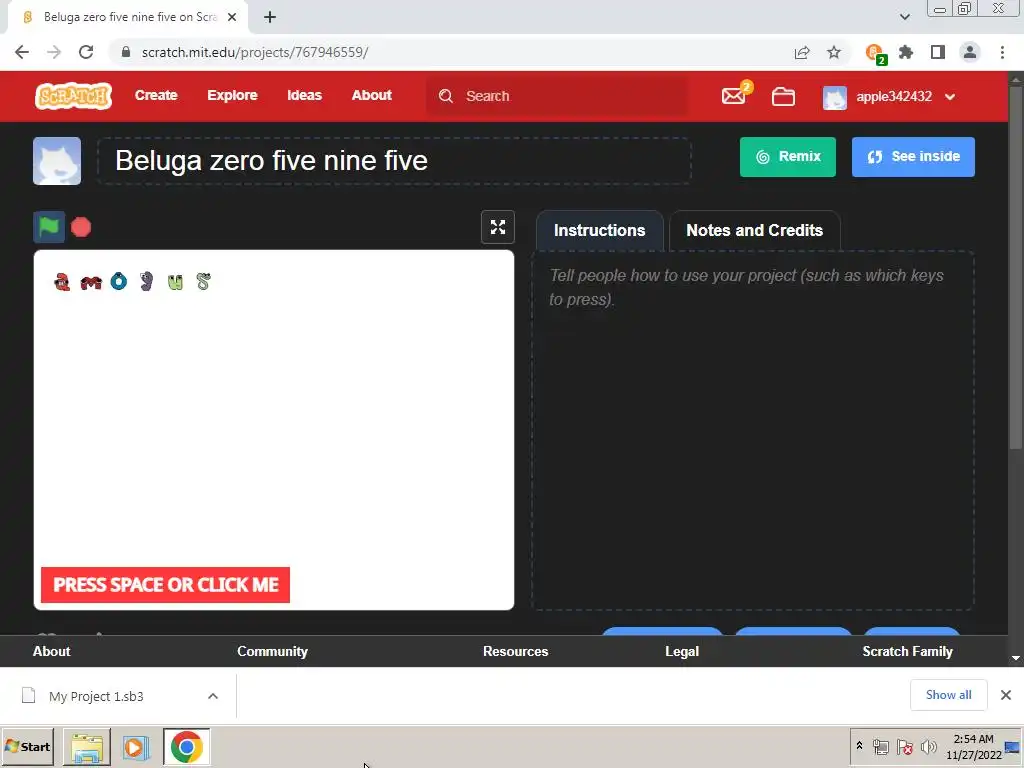The width and height of the screenshot is (1024, 768).
Task: Open the Windows Start menu
Action: pos(27,746)
